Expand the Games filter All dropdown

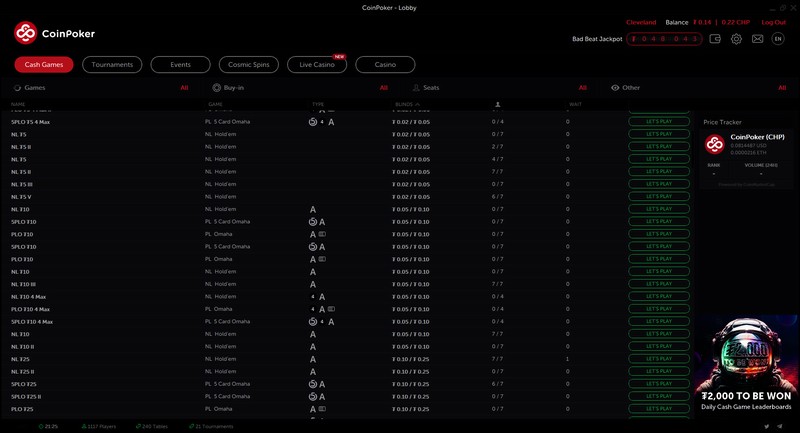tap(184, 88)
